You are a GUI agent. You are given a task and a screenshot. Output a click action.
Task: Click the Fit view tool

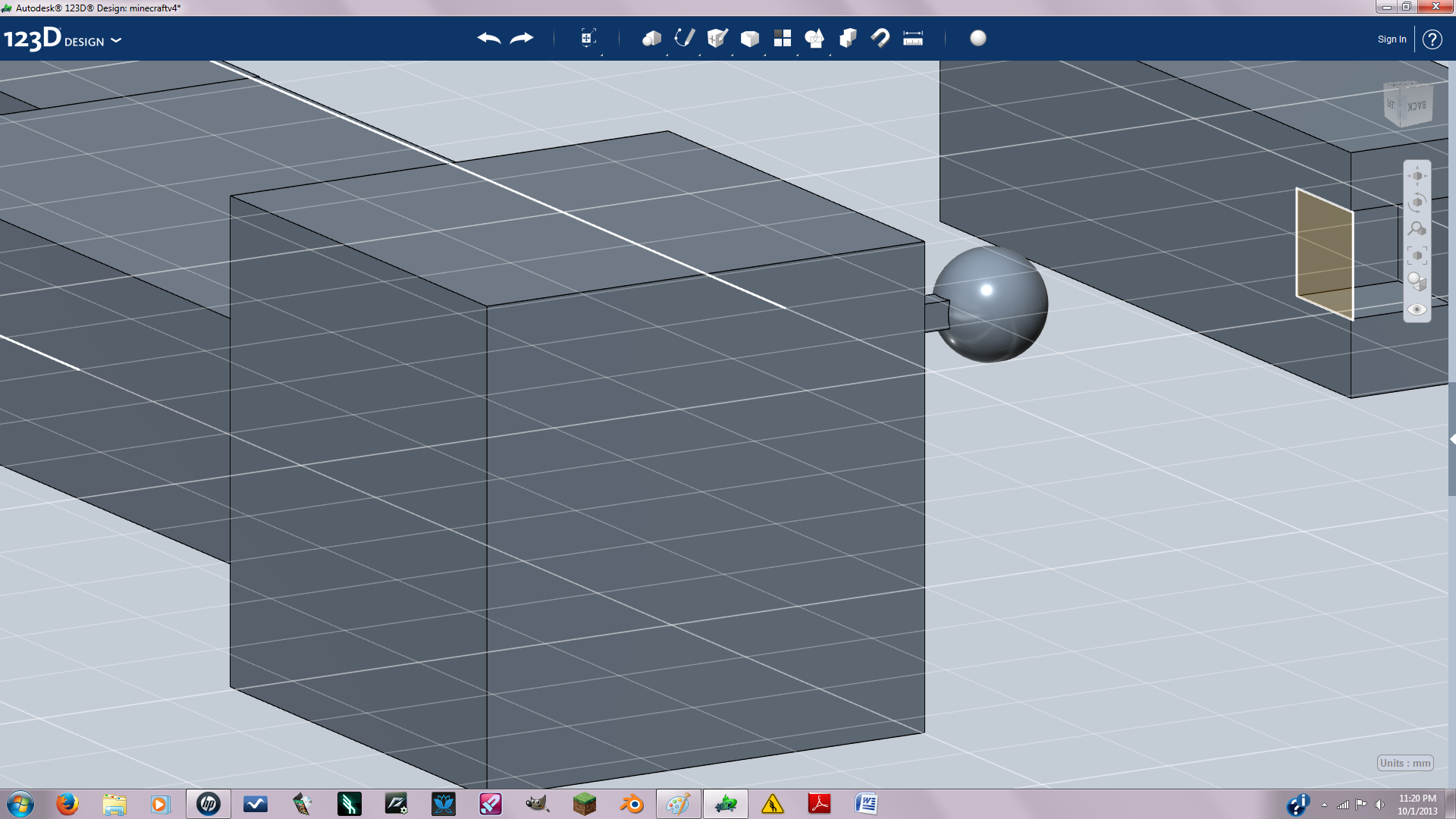pyautogui.click(x=1417, y=256)
